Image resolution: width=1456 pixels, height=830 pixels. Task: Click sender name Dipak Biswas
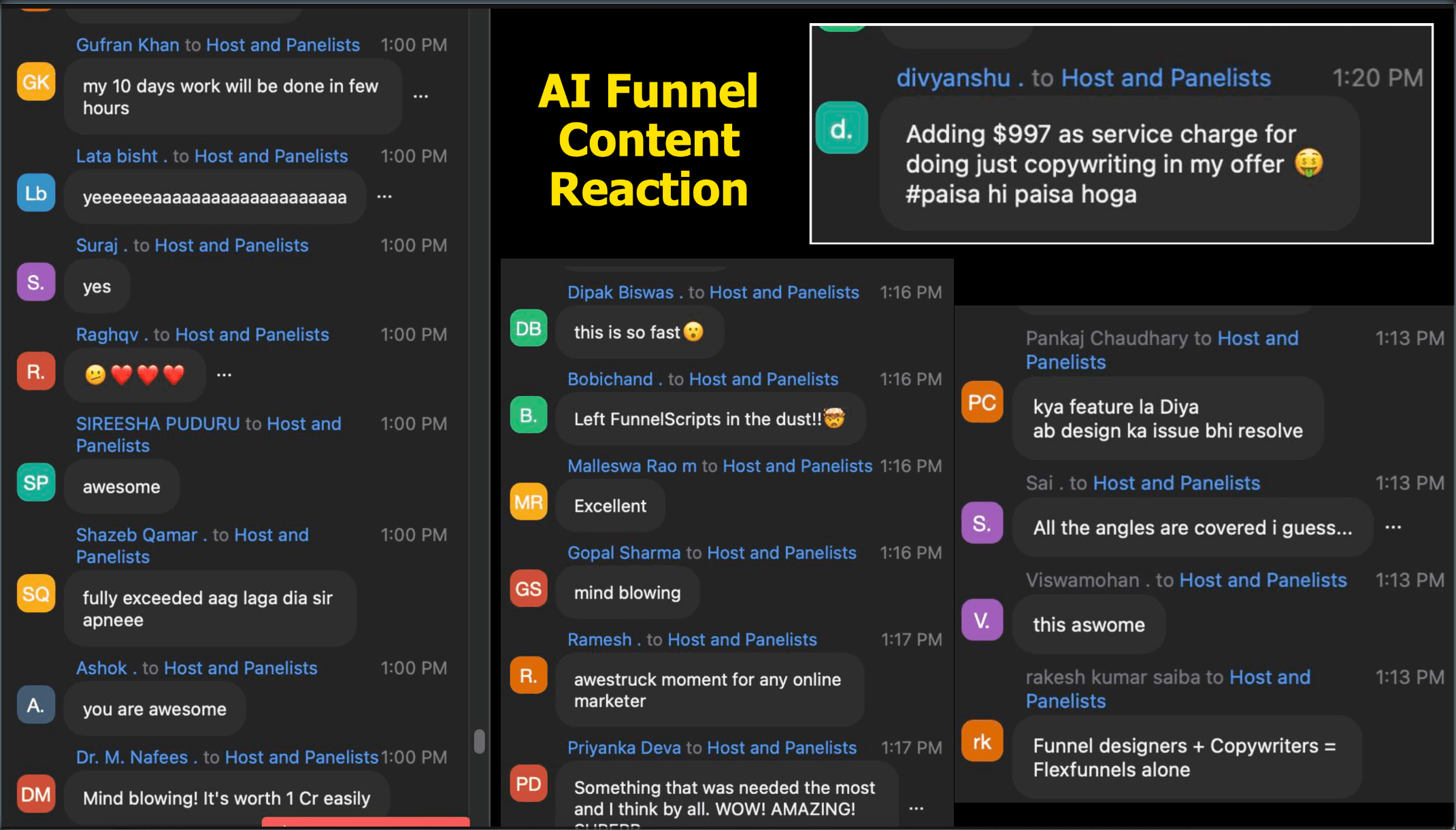tap(620, 293)
